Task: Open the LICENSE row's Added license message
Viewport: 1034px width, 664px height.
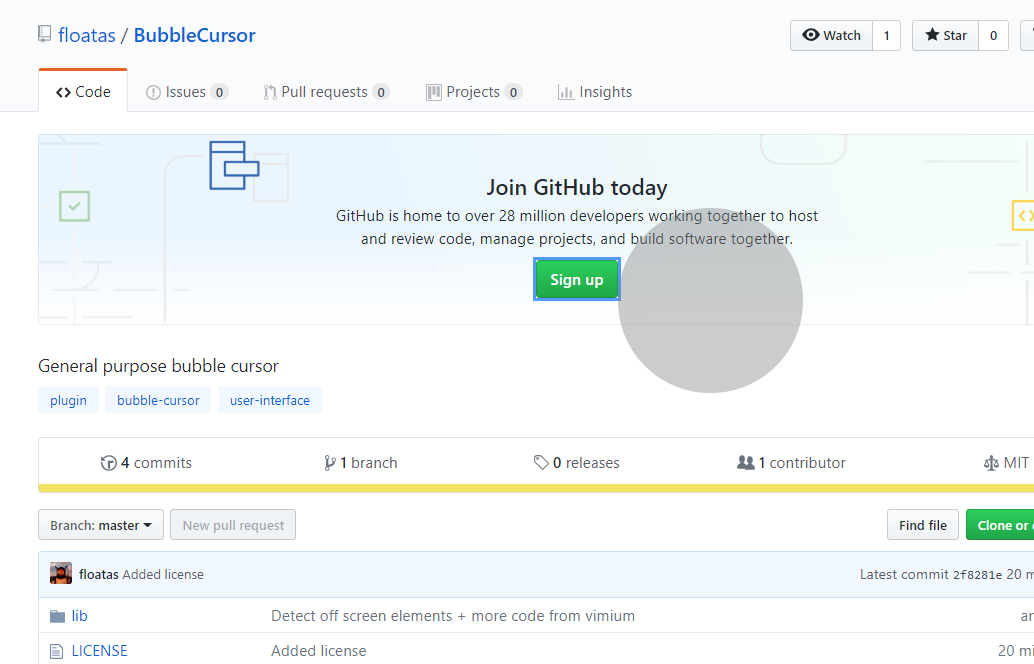Action: [319, 651]
